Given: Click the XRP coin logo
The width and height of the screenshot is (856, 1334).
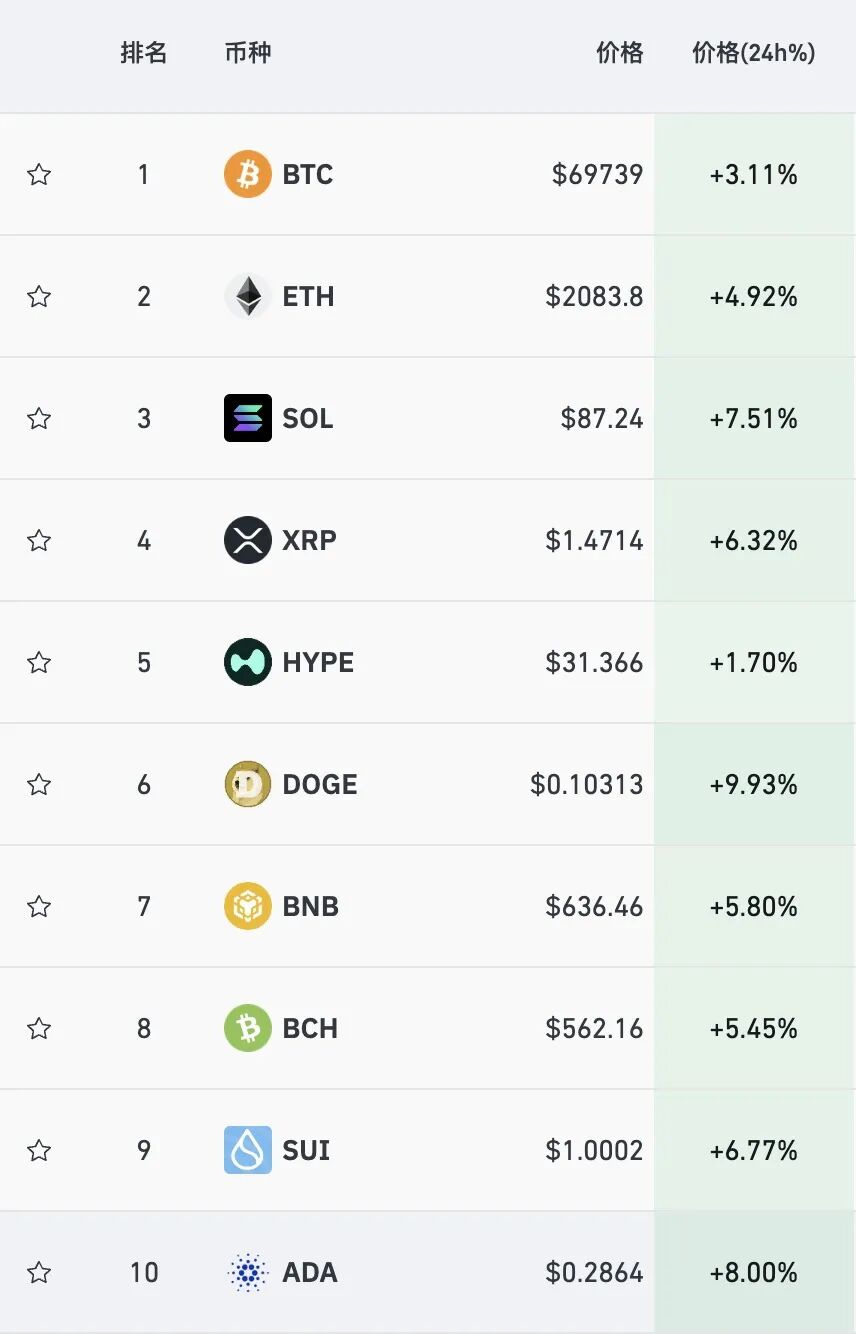Looking at the screenshot, I should 247,540.
